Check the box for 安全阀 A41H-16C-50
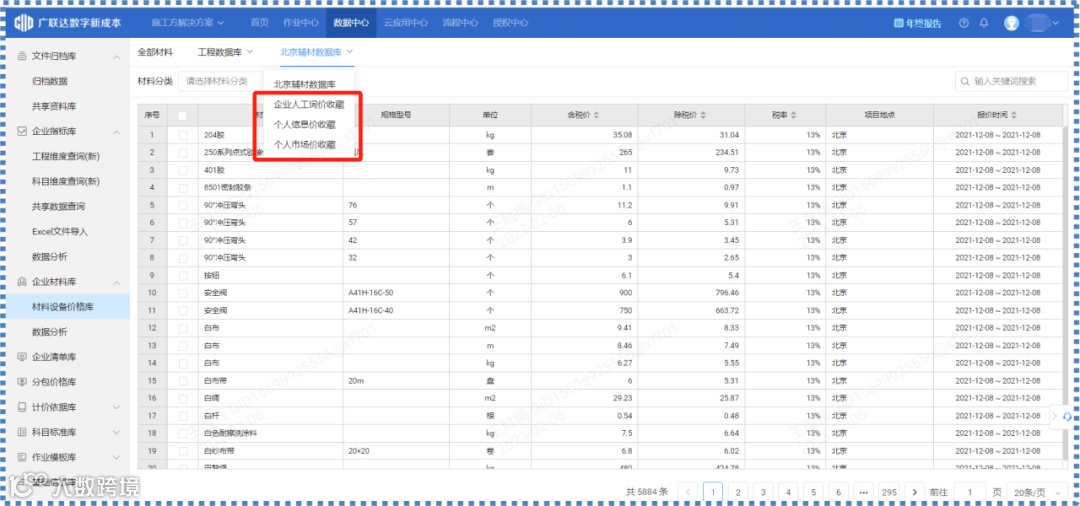This screenshot has height=506, width=1080. click(183, 293)
